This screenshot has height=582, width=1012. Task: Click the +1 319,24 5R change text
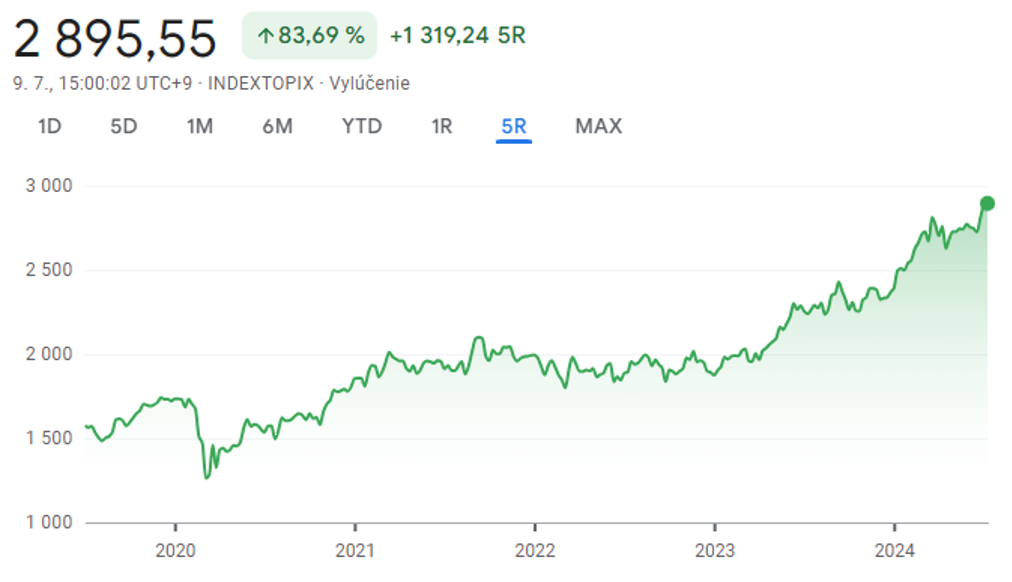pos(457,36)
